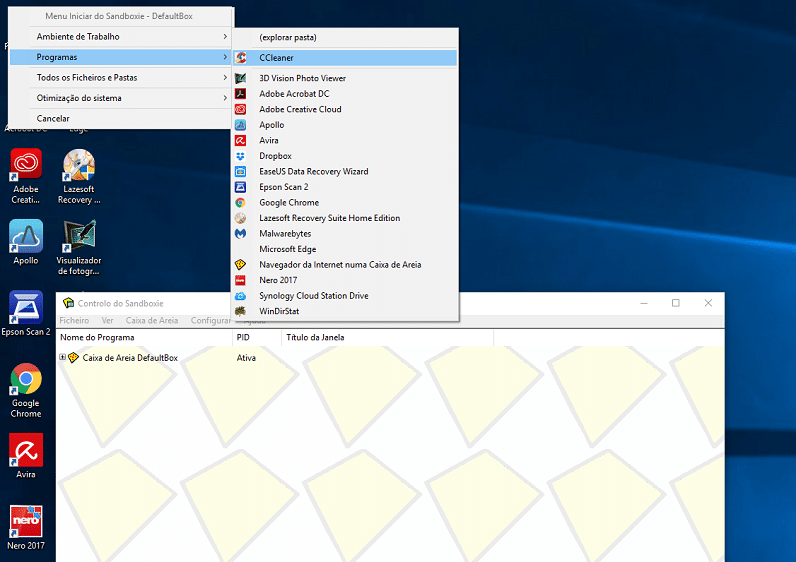
Task: Click the Adobe Acrobat DC menu icon
Action: [241, 94]
